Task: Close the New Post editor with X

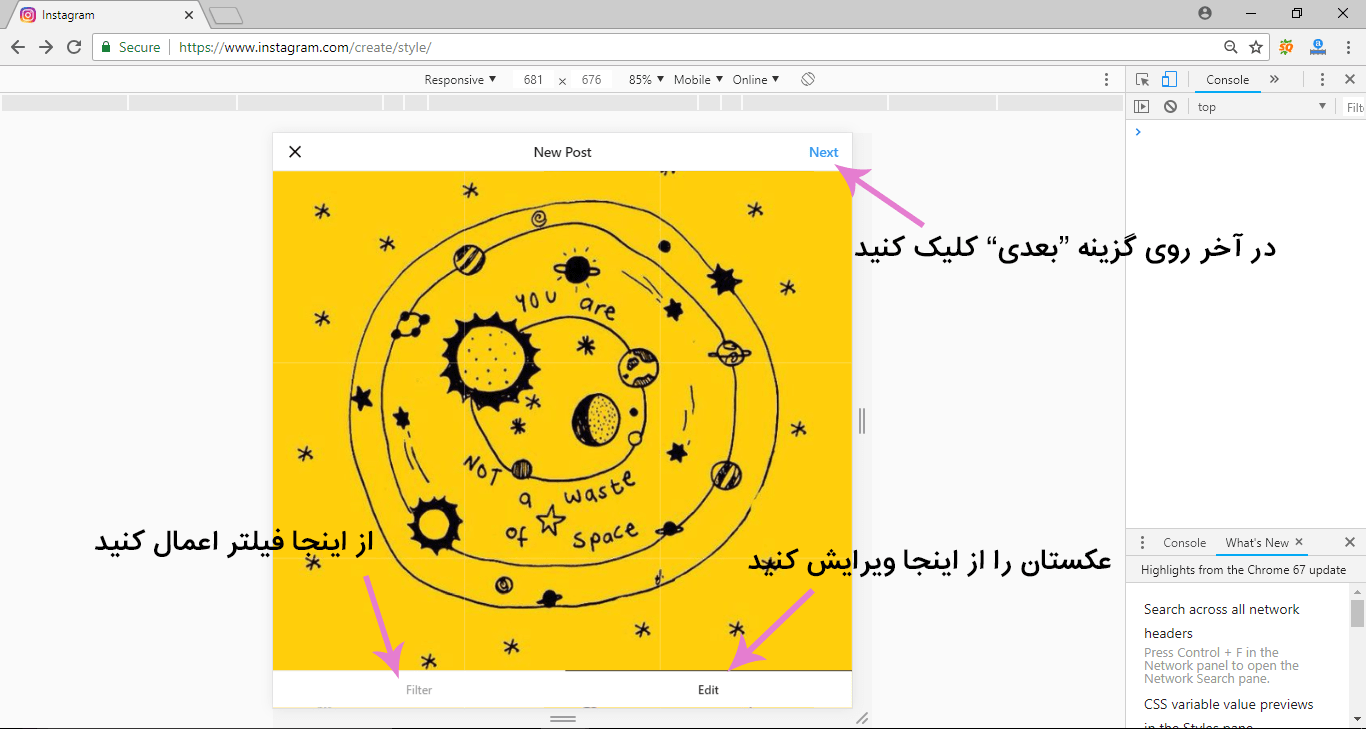Action: click(295, 152)
